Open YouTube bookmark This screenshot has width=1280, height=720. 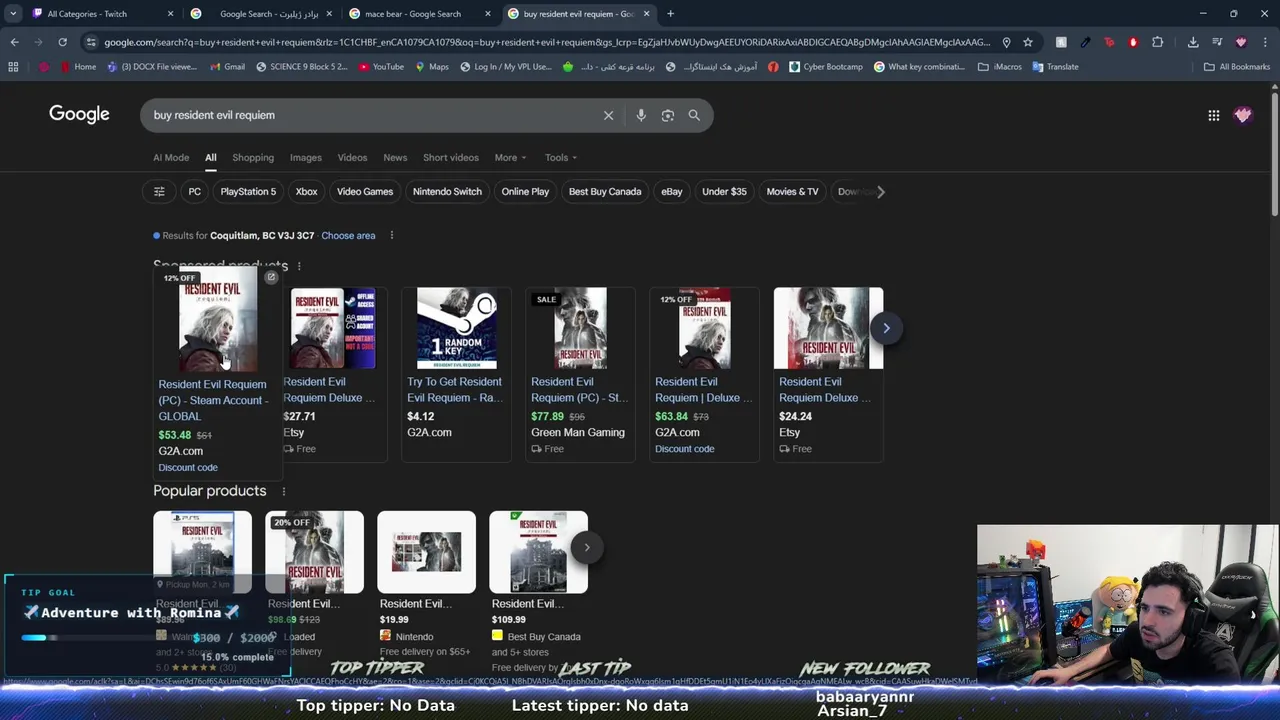[x=380, y=67]
